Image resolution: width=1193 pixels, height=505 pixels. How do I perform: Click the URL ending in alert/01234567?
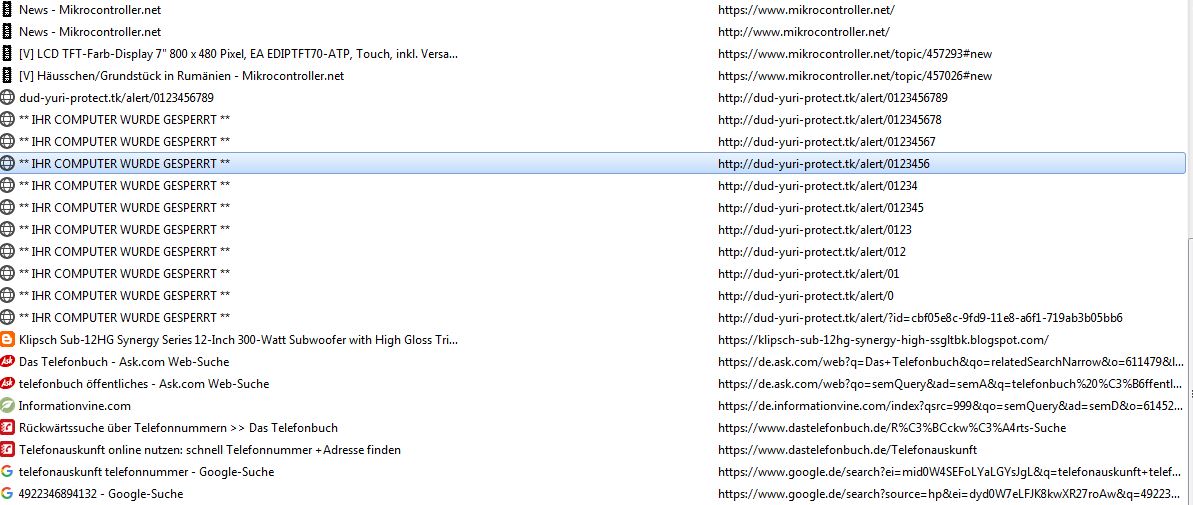point(827,142)
